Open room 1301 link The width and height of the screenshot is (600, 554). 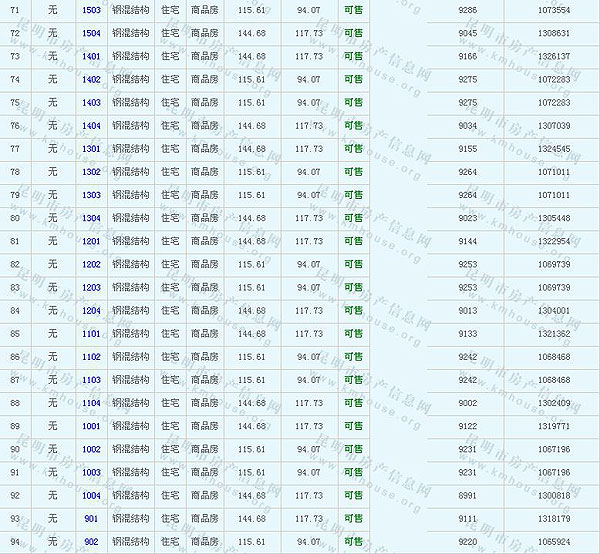(91, 149)
